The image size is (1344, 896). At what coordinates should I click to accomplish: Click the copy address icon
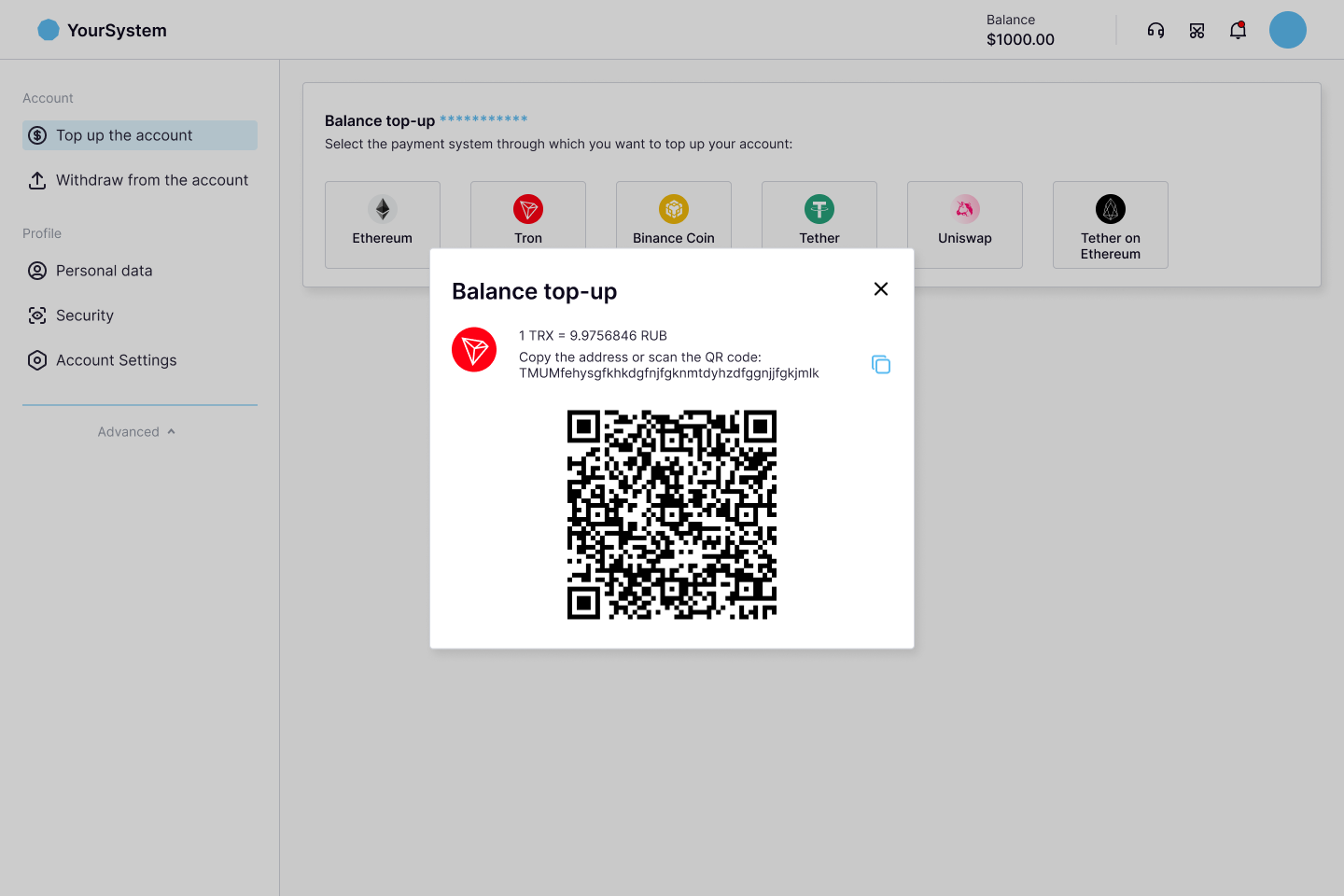(880, 364)
